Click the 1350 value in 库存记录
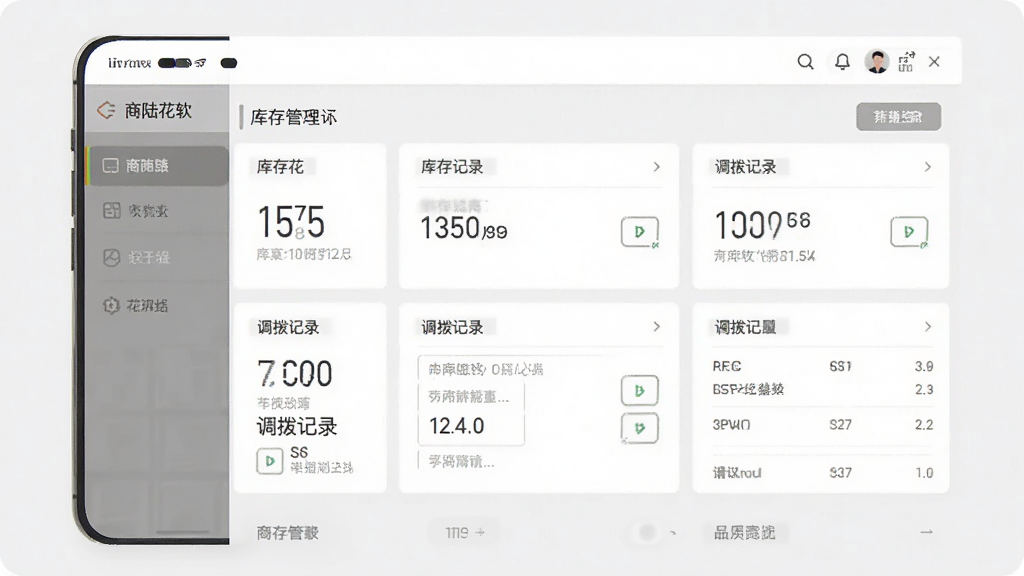This screenshot has width=1024, height=576. point(450,229)
